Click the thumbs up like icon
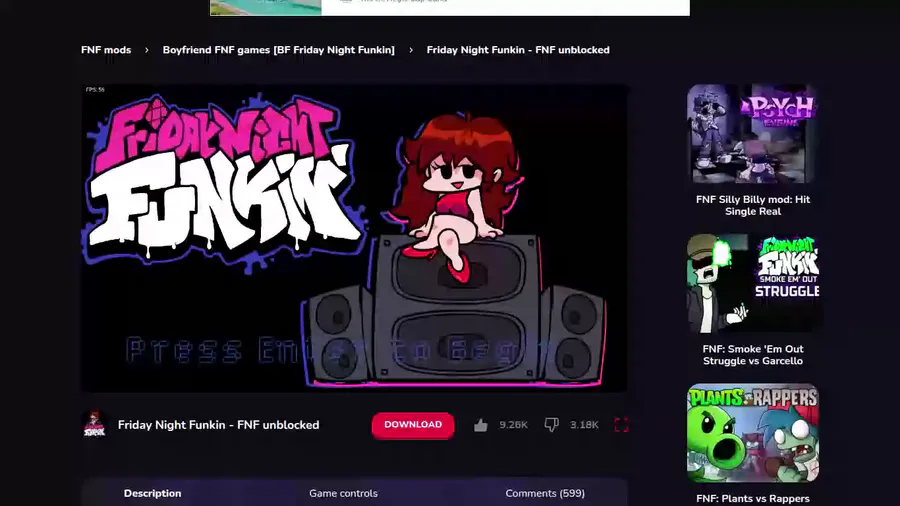Image resolution: width=900 pixels, height=506 pixels. 480,425
